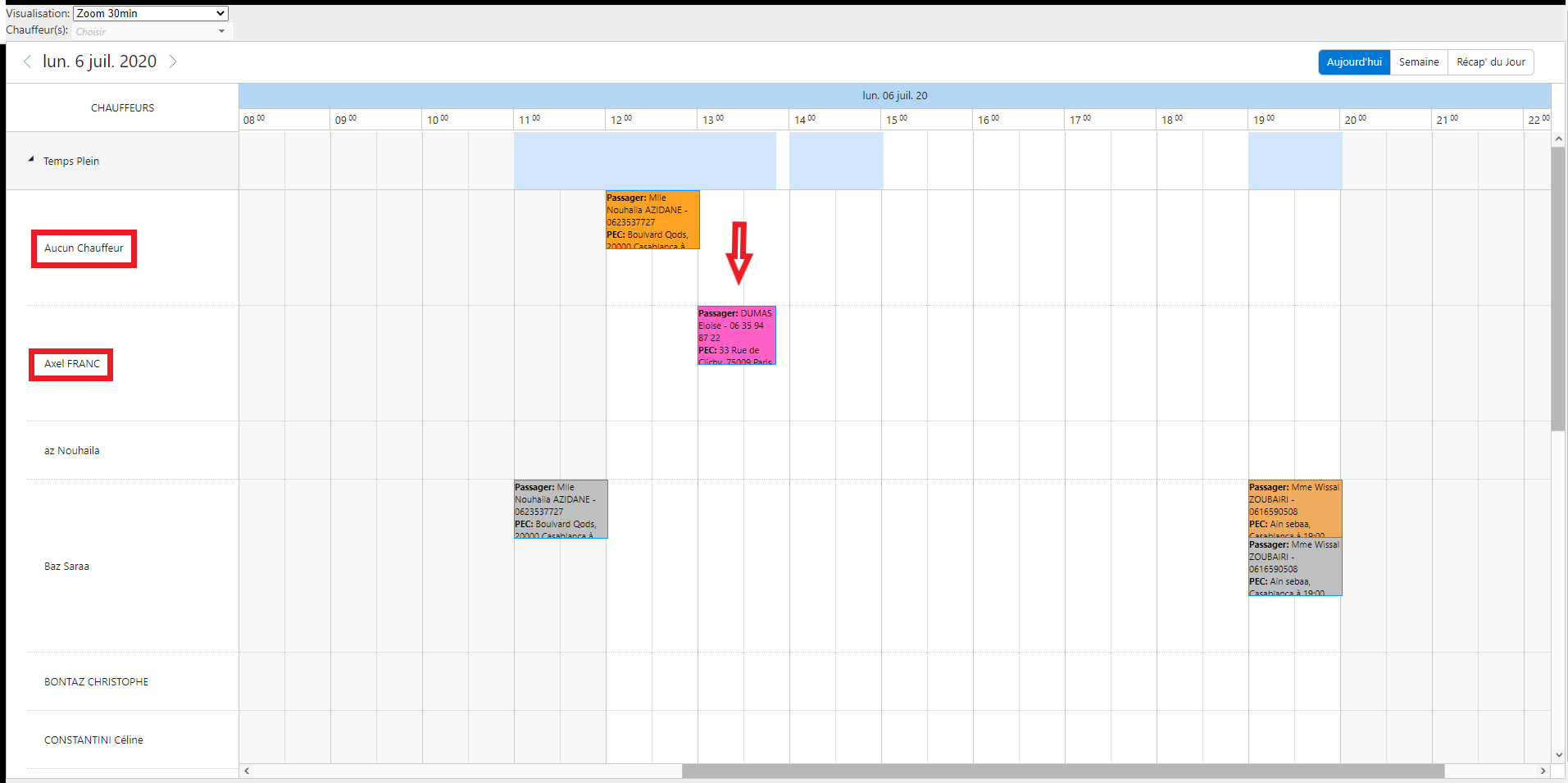
Task: Open grey Nouhaila AZIDANE booking at 11:00
Action: pos(561,509)
